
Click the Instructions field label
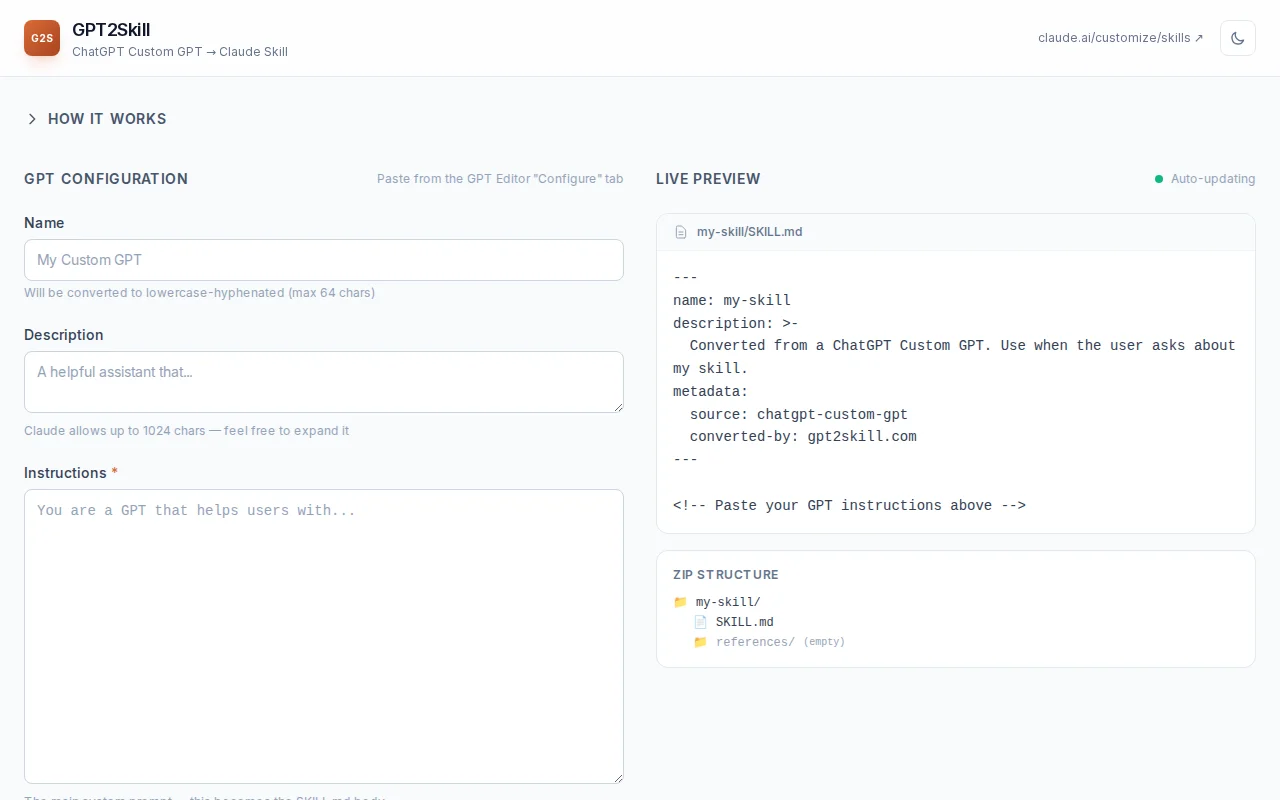(71, 473)
